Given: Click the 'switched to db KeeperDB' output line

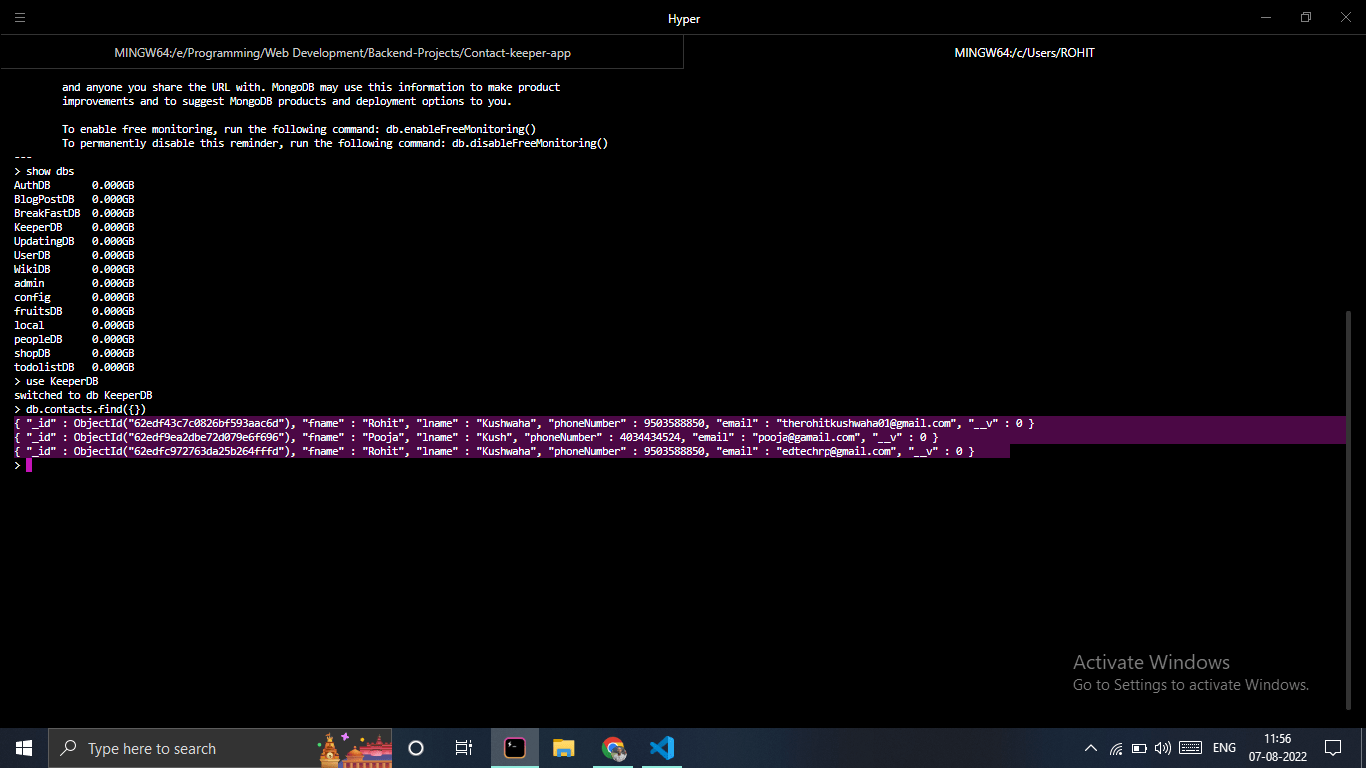Looking at the screenshot, I should coord(83,395).
